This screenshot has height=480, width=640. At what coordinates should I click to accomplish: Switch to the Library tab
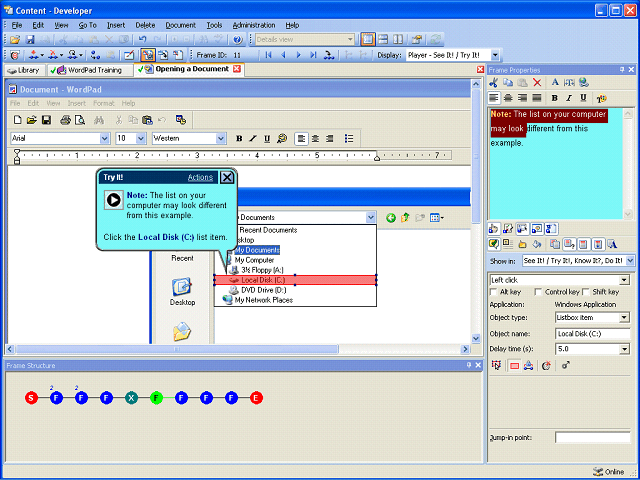point(25,70)
